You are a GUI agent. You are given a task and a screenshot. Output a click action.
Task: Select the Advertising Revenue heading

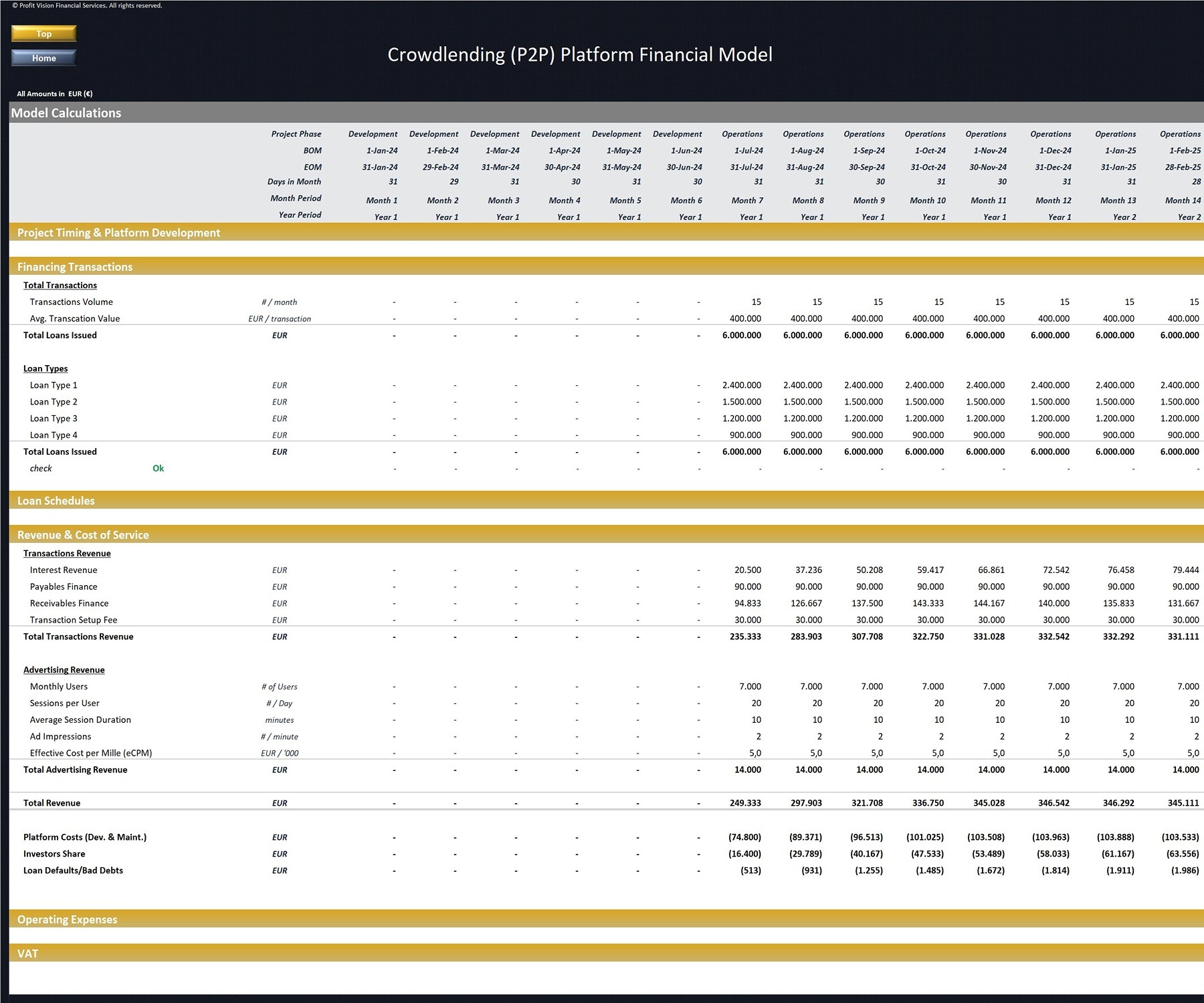pos(64,670)
